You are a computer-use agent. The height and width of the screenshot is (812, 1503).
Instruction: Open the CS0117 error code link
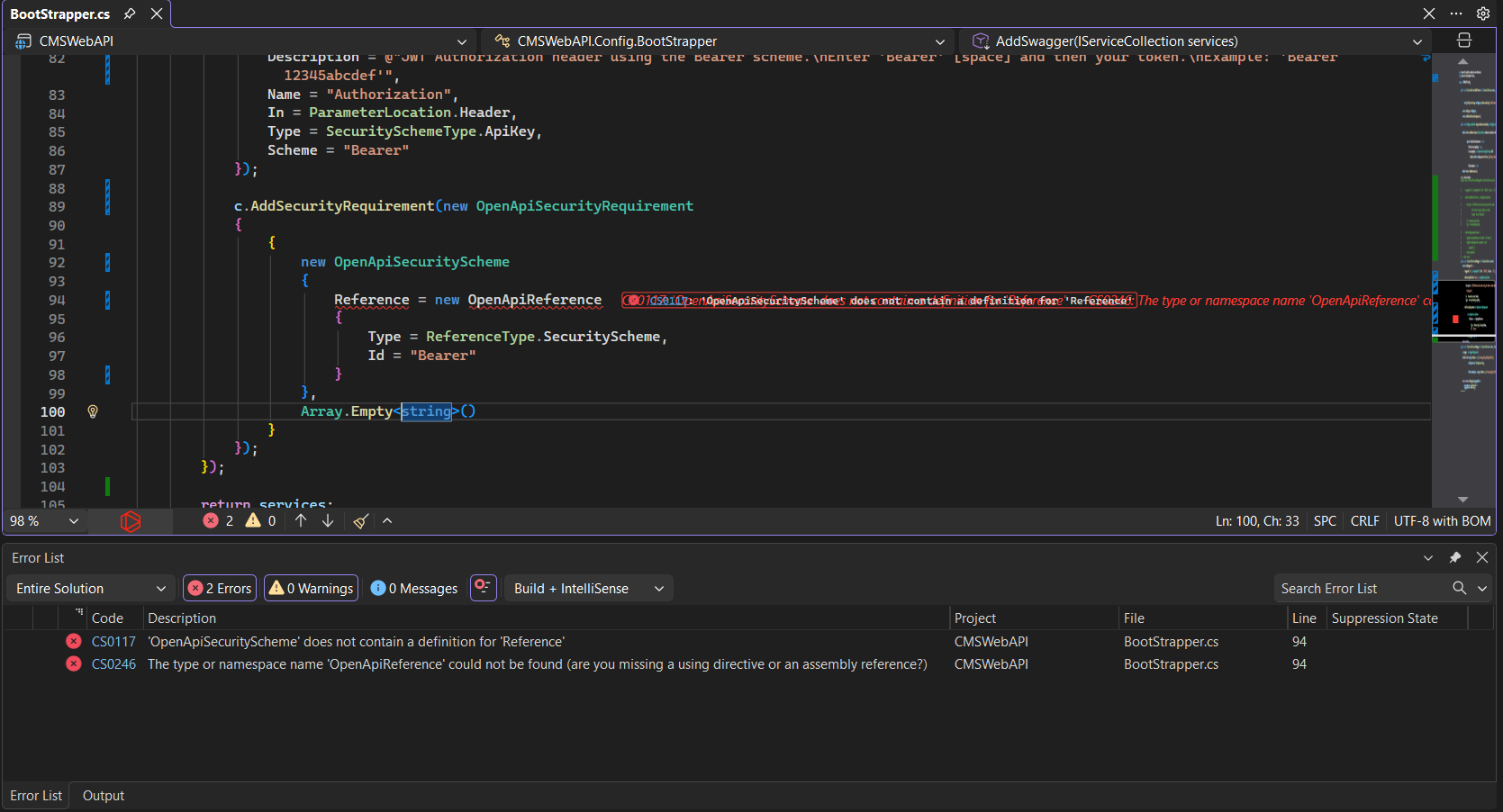(x=113, y=642)
